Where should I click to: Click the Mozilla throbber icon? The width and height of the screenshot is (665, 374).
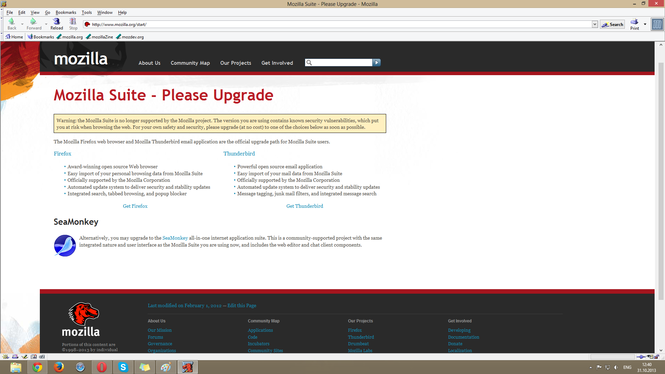coord(657,24)
